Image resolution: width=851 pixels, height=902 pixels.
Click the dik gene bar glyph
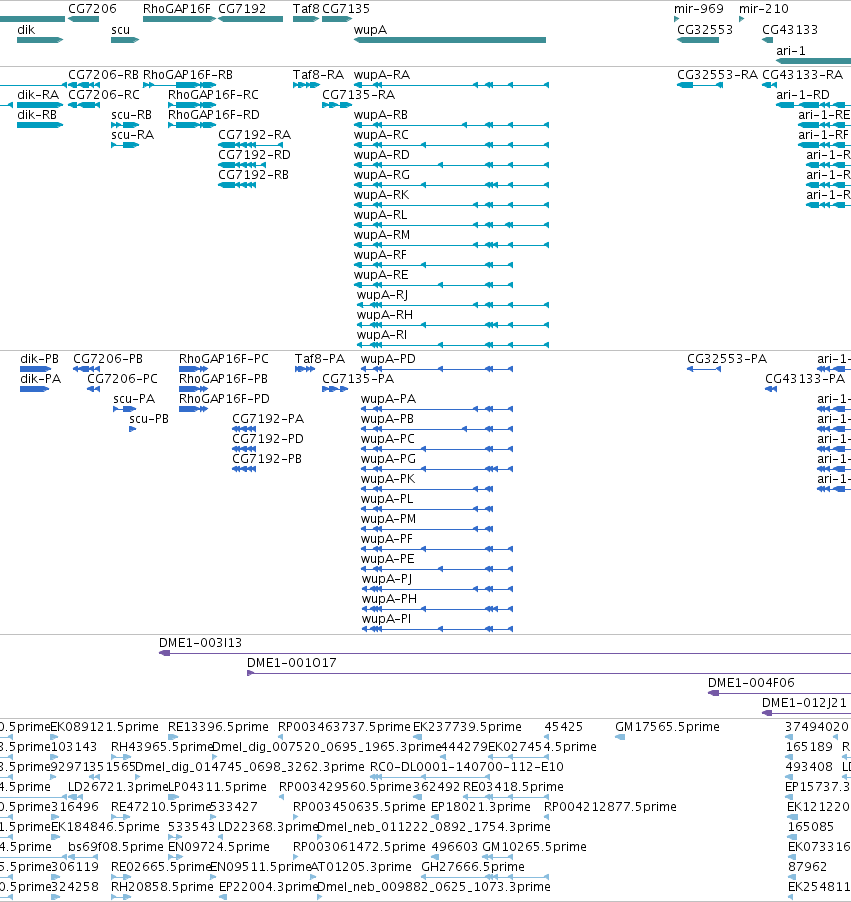40,40
